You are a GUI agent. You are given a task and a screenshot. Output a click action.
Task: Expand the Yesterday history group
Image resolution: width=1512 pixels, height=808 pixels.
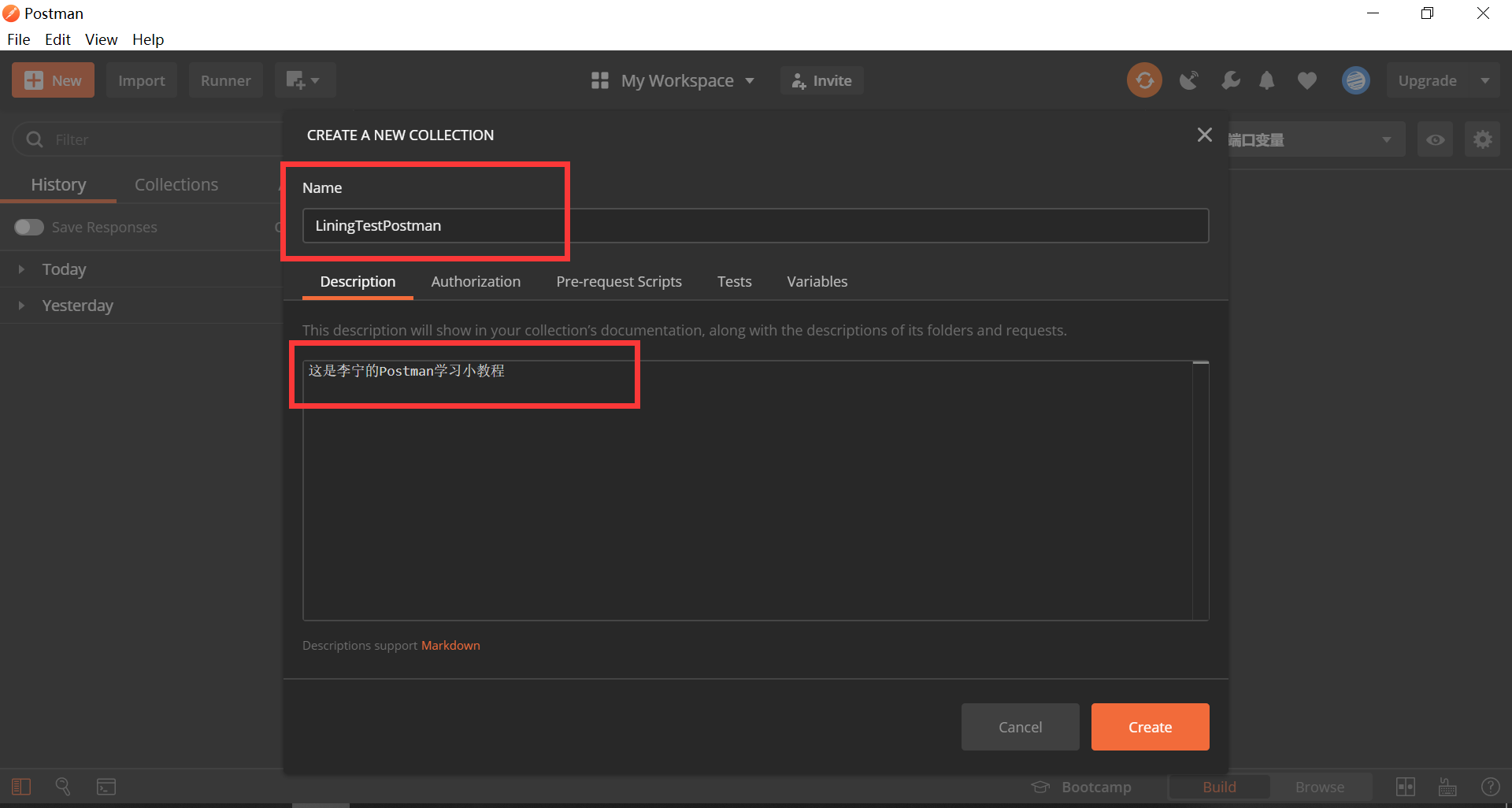click(x=21, y=306)
